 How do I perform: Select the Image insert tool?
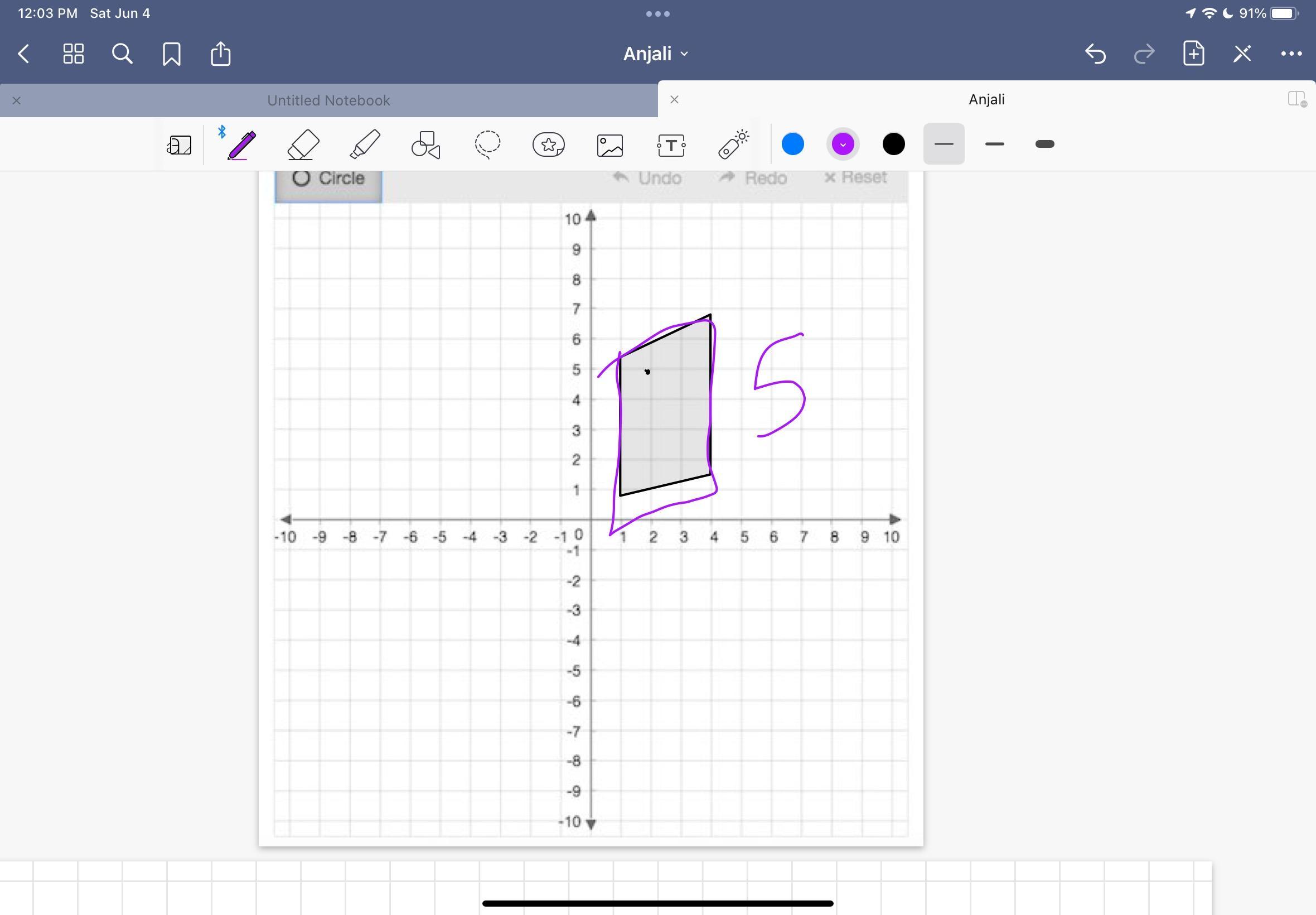(609, 145)
